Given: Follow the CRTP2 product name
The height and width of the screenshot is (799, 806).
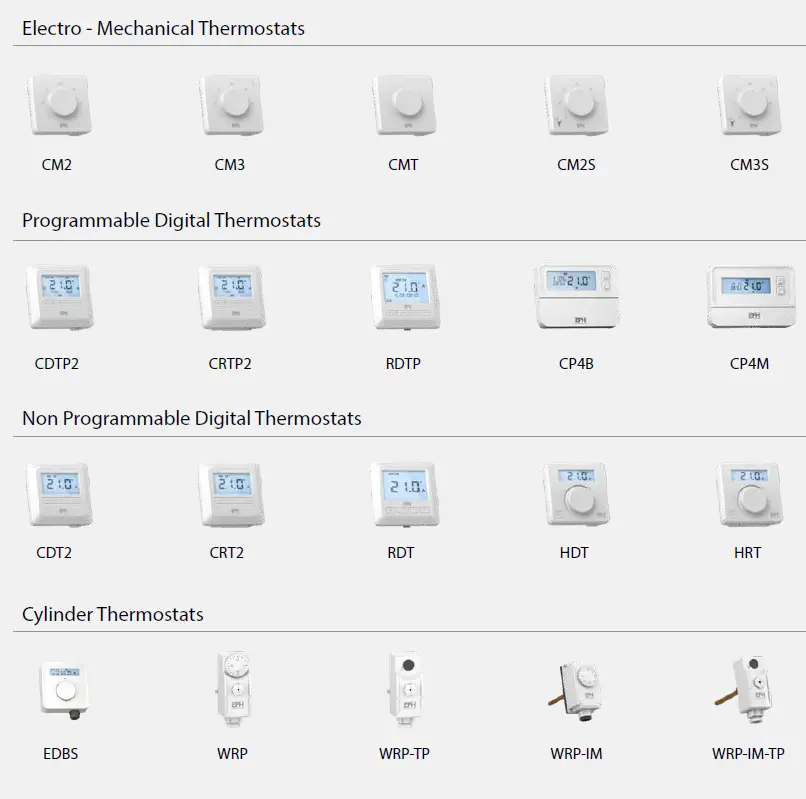Looking at the screenshot, I should click(x=230, y=364).
